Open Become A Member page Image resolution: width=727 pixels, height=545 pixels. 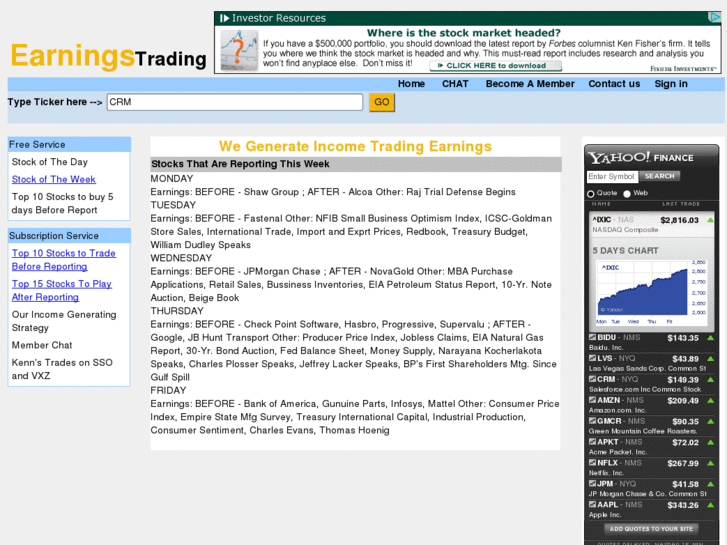point(530,84)
